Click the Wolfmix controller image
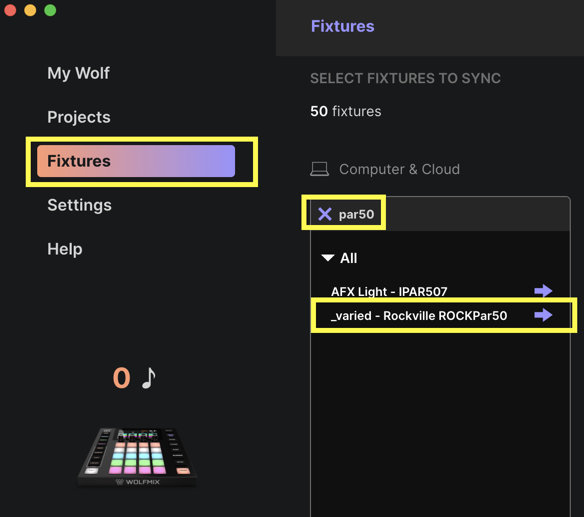 (x=137, y=457)
